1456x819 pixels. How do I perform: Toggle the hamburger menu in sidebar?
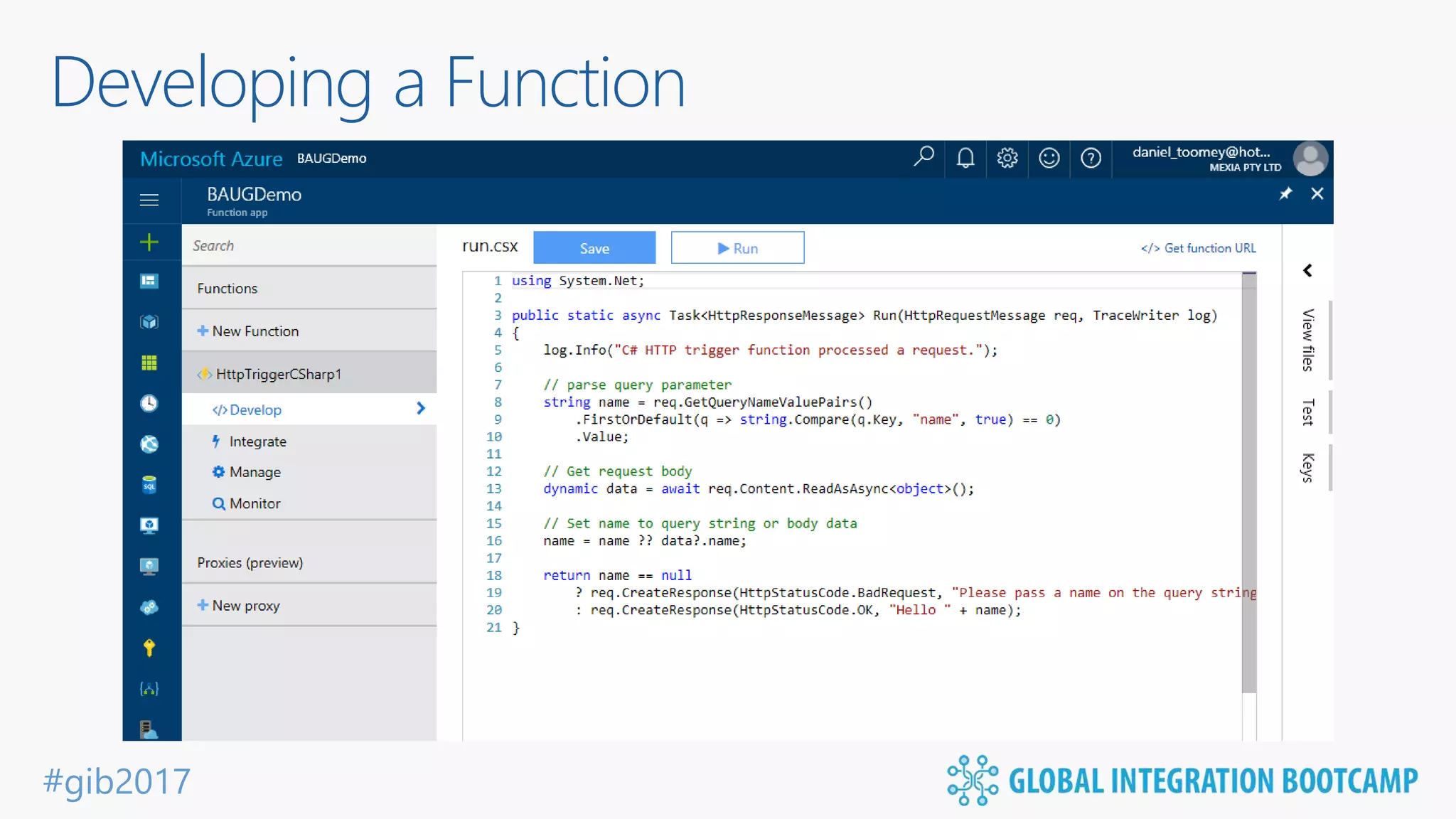149,200
